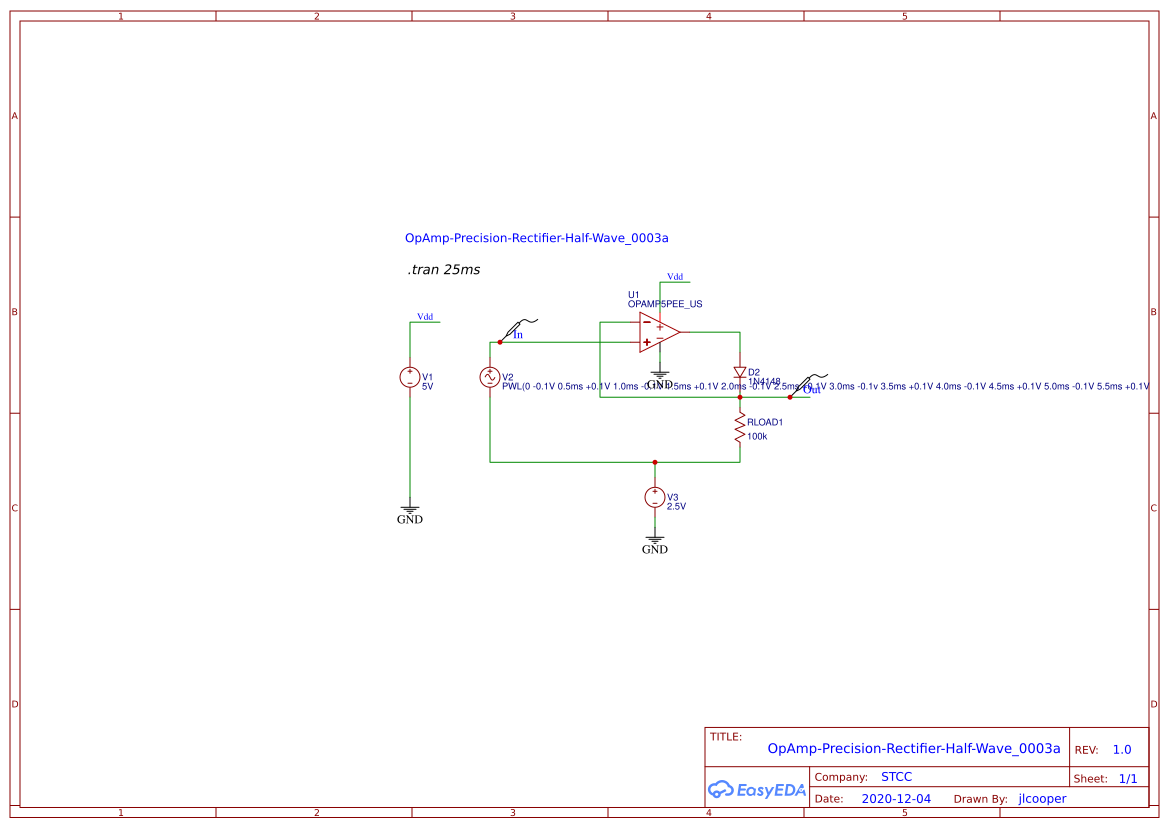Click the EasyEDA logo in title block

(756, 790)
